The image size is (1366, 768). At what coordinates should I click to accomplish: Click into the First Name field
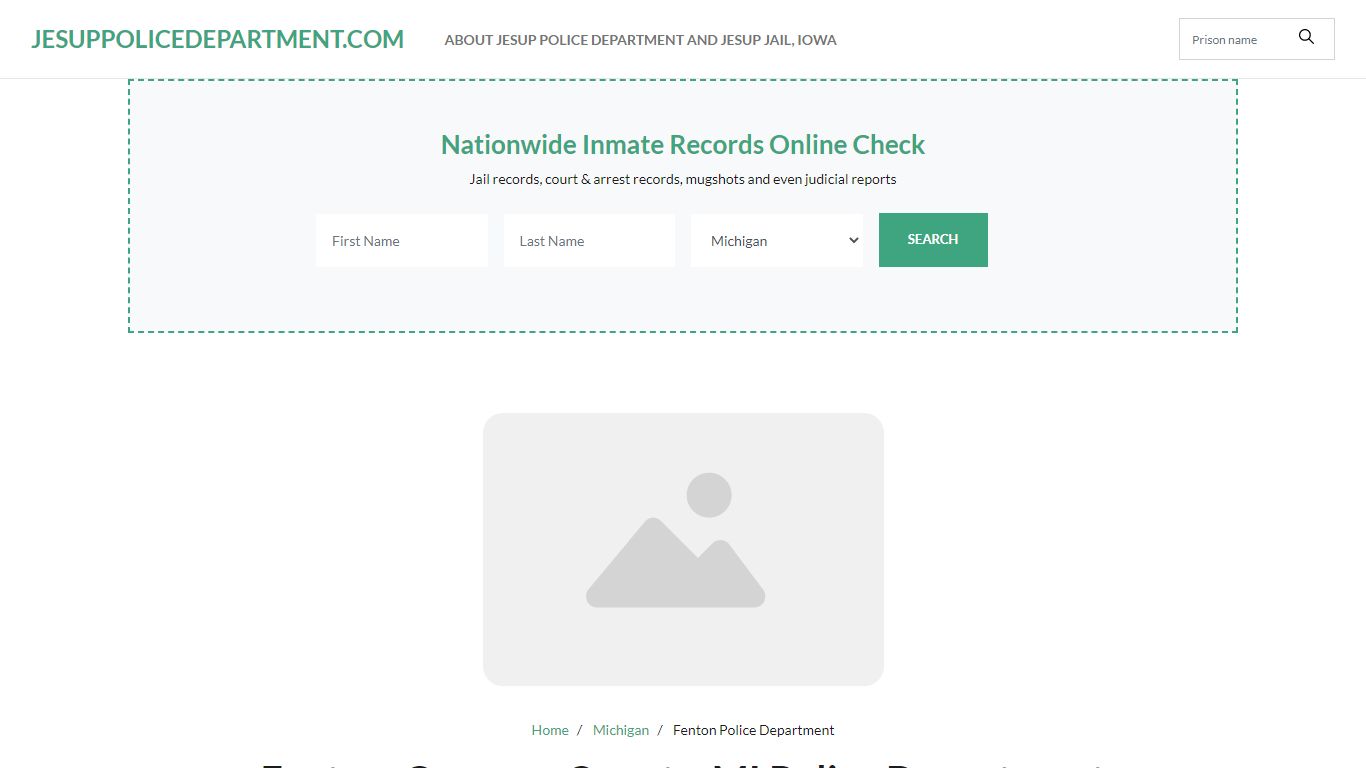pyautogui.click(x=401, y=241)
